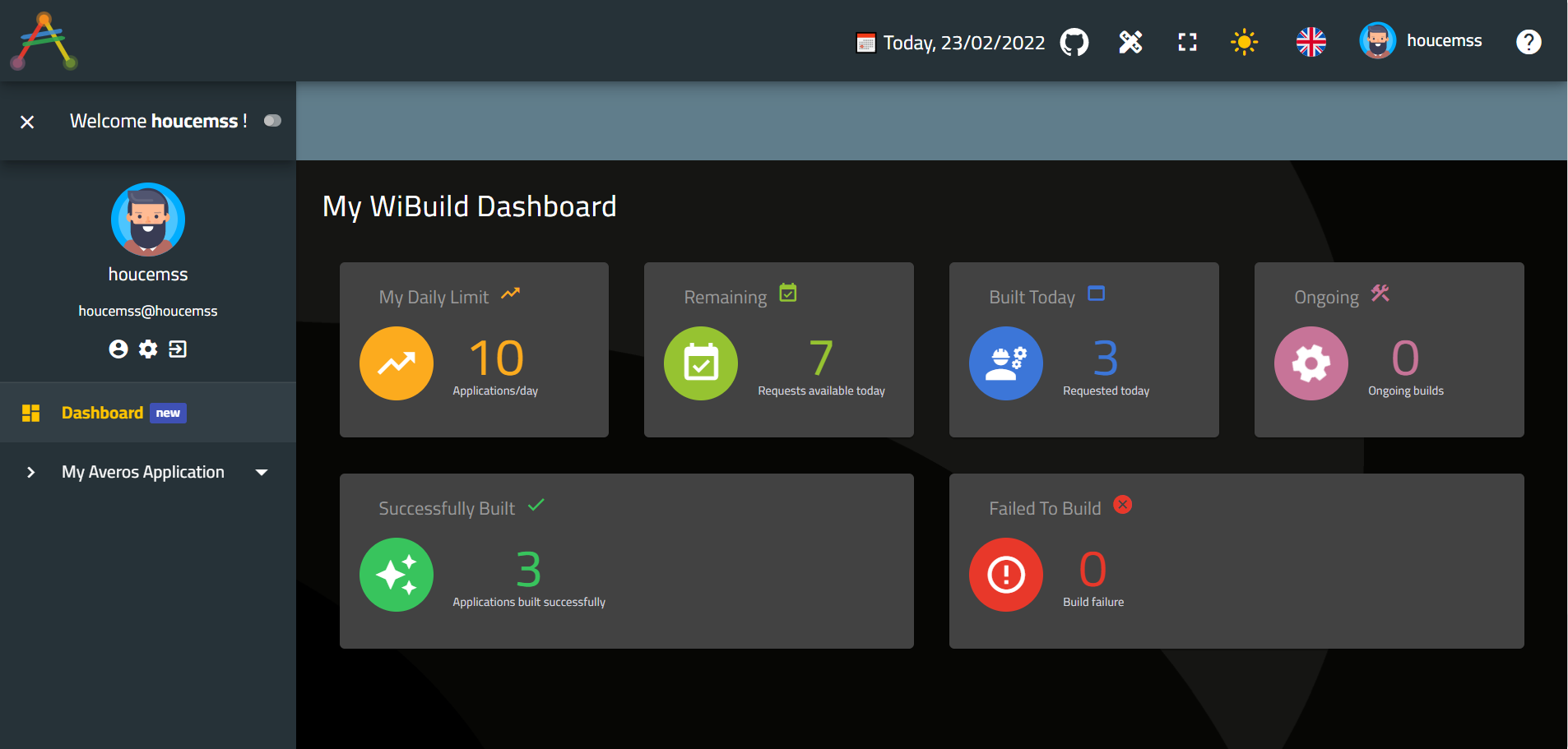The image size is (1568, 749).
Task: Open the help question mark icon
Action: pyautogui.click(x=1529, y=42)
